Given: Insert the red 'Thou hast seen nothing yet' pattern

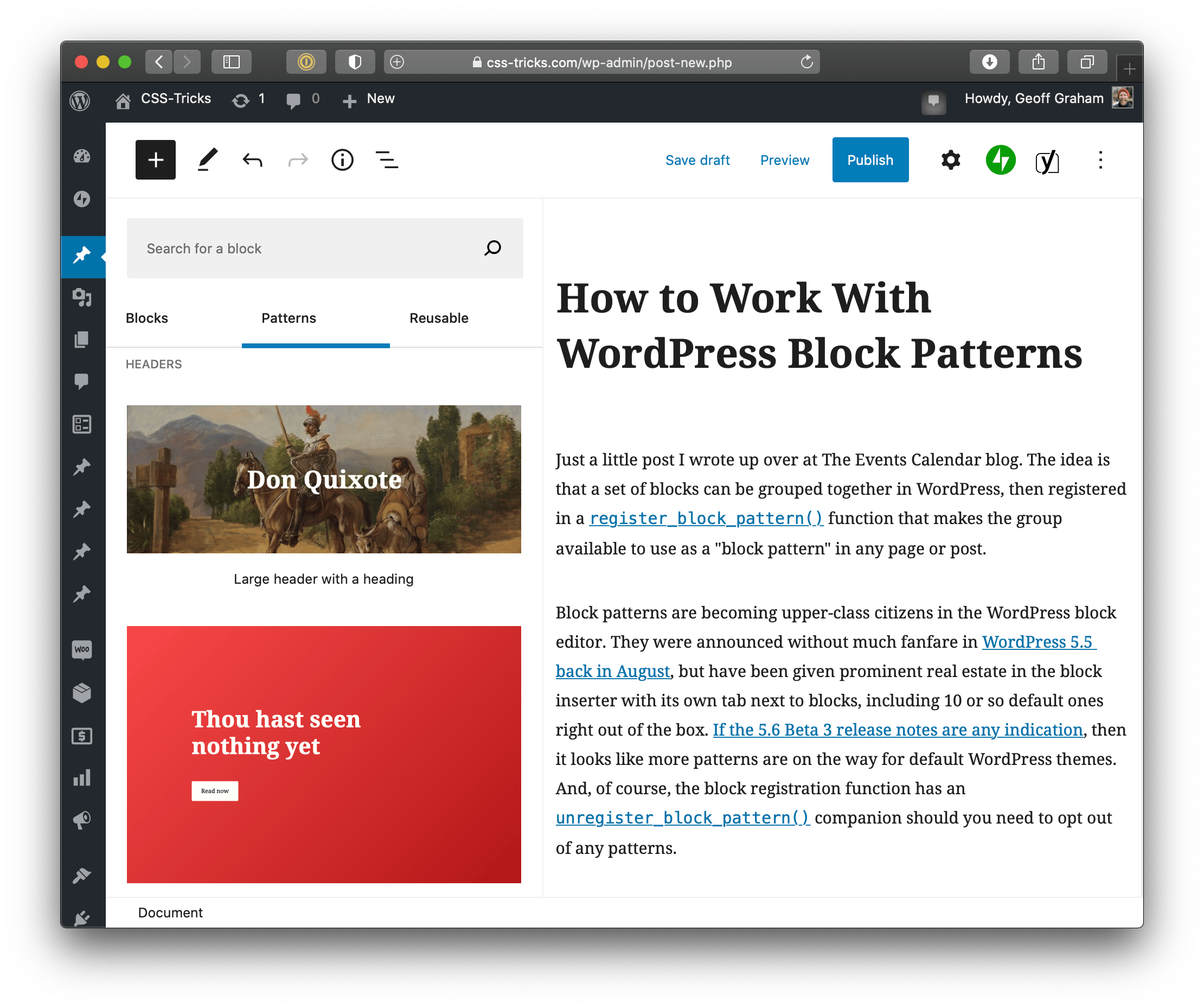Looking at the screenshot, I should [324, 755].
